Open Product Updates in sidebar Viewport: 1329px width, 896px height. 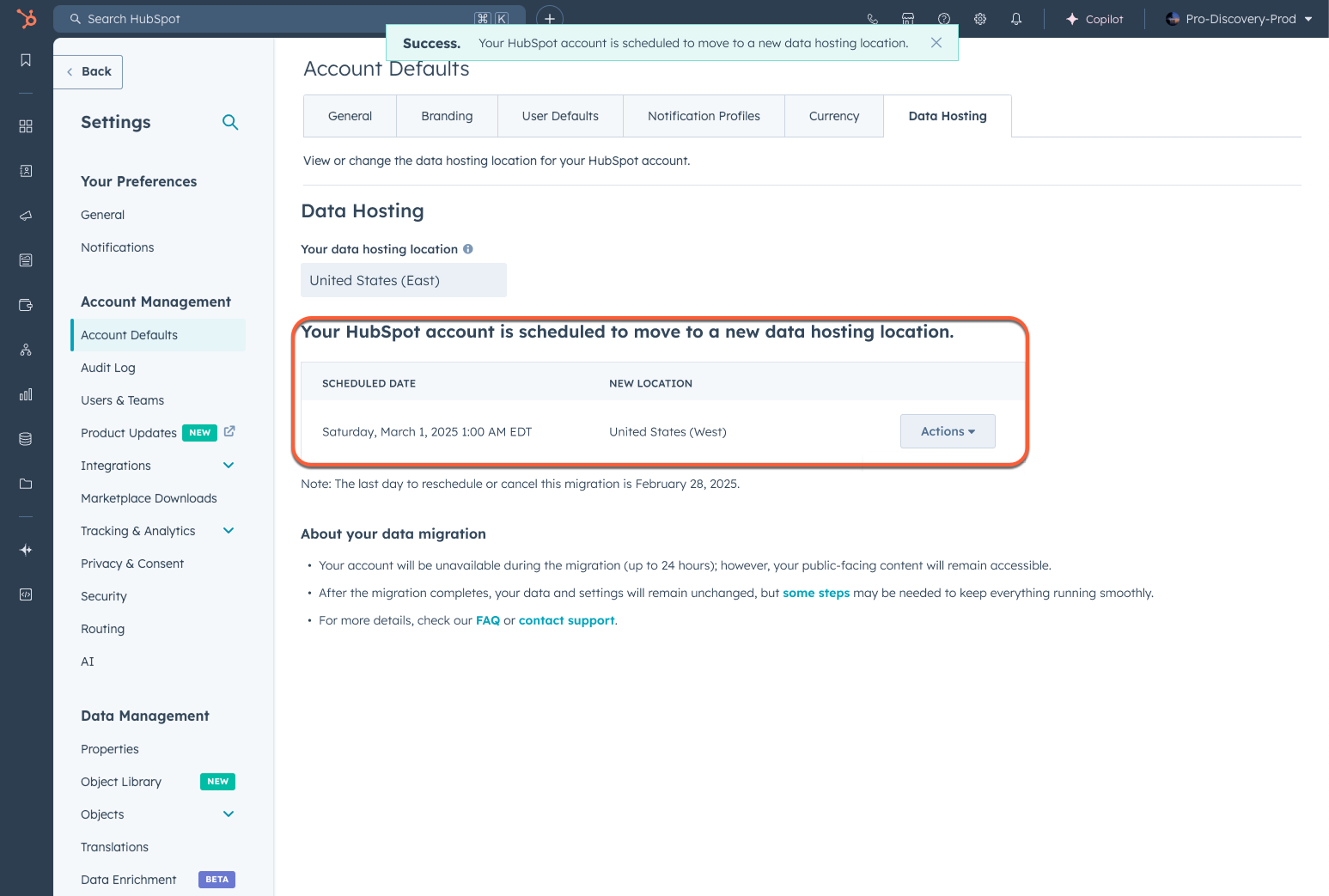129,433
